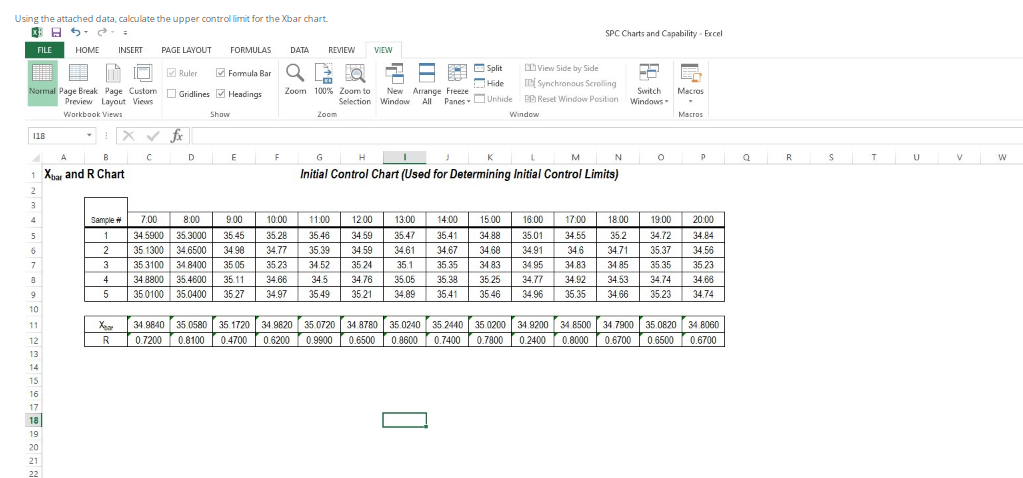Click the Select All corner triangle

point(36,158)
